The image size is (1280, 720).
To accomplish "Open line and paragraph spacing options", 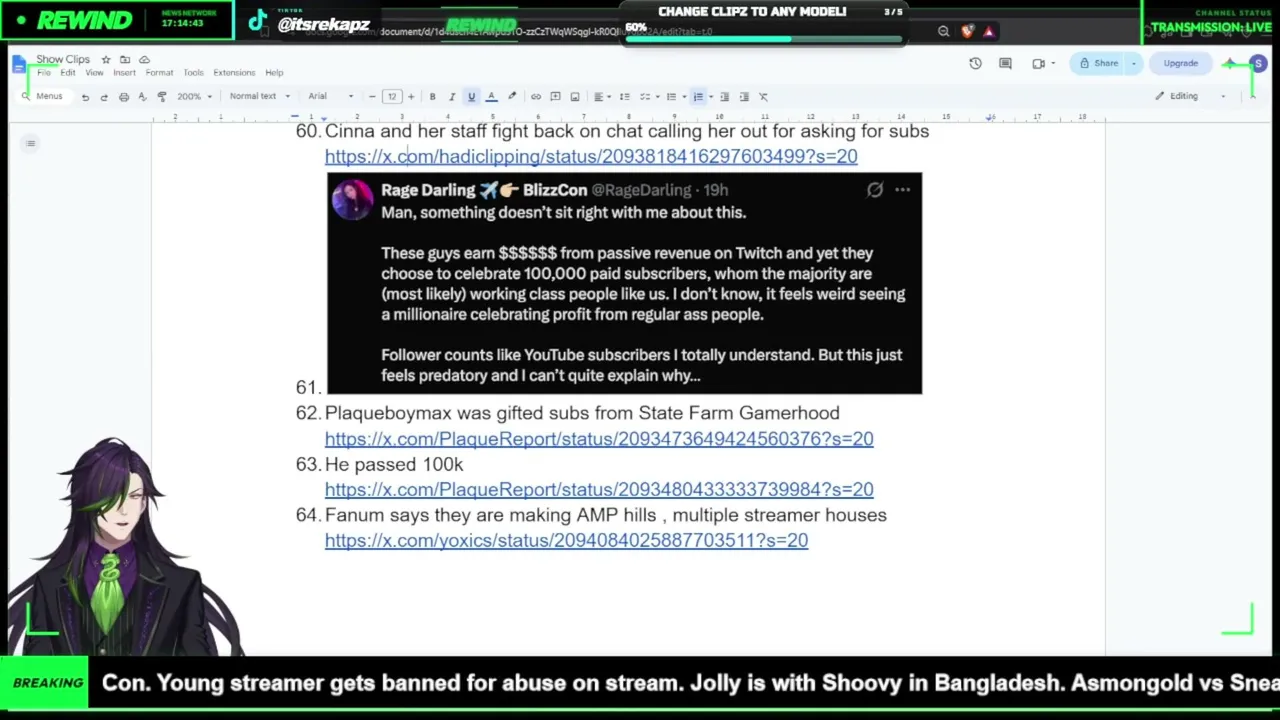I will coord(625,97).
